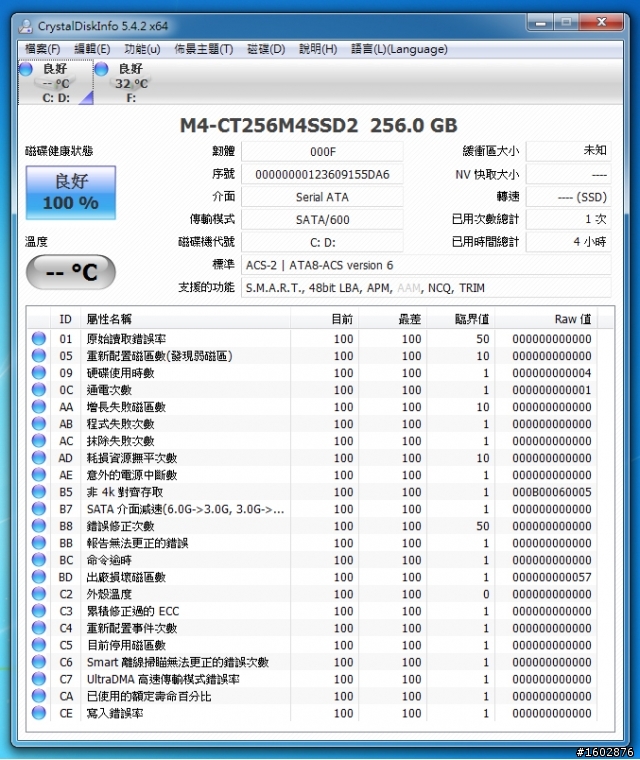
Task: Click the power on count field 1 次
Action: click(x=568, y=220)
